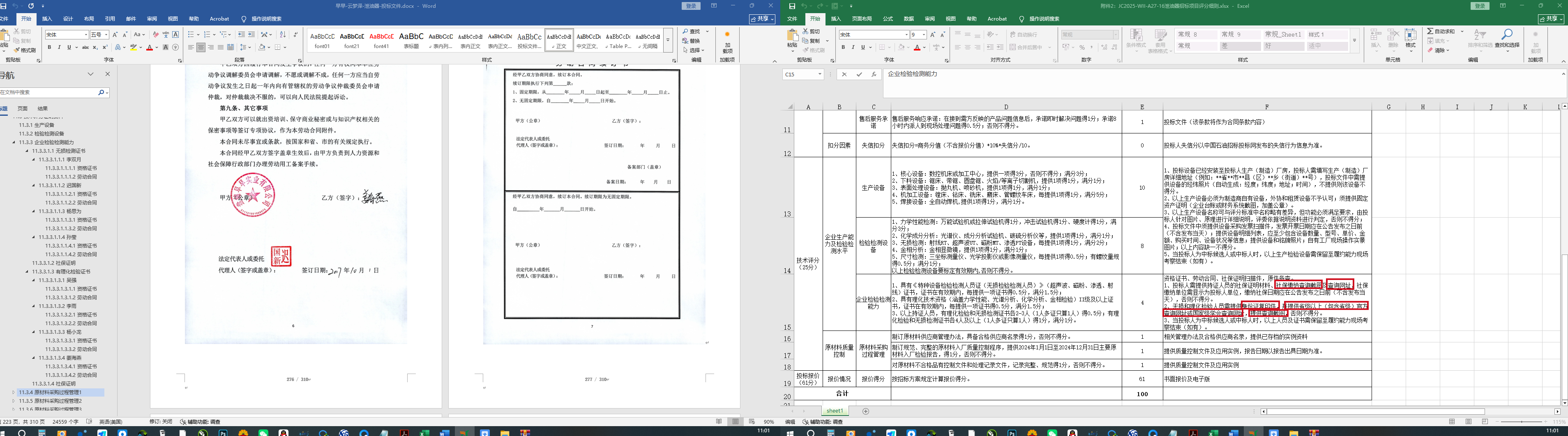This screenshot has width=1568, height=436.
Task: Switch navigation pane to 页面 tab
Action: (22, 109)
